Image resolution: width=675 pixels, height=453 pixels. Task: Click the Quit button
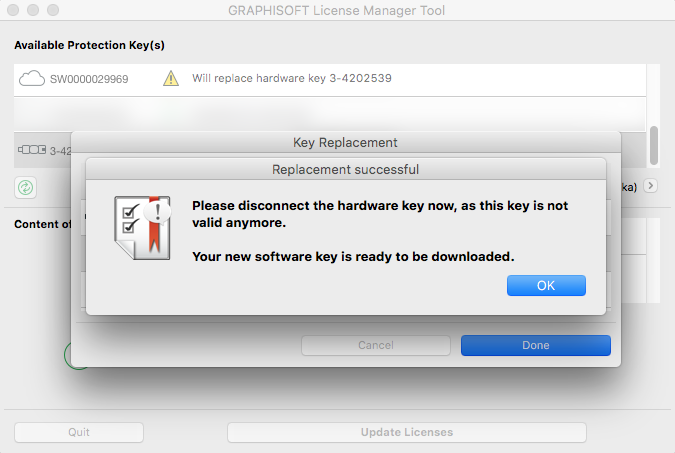click(x=79, y=432)
